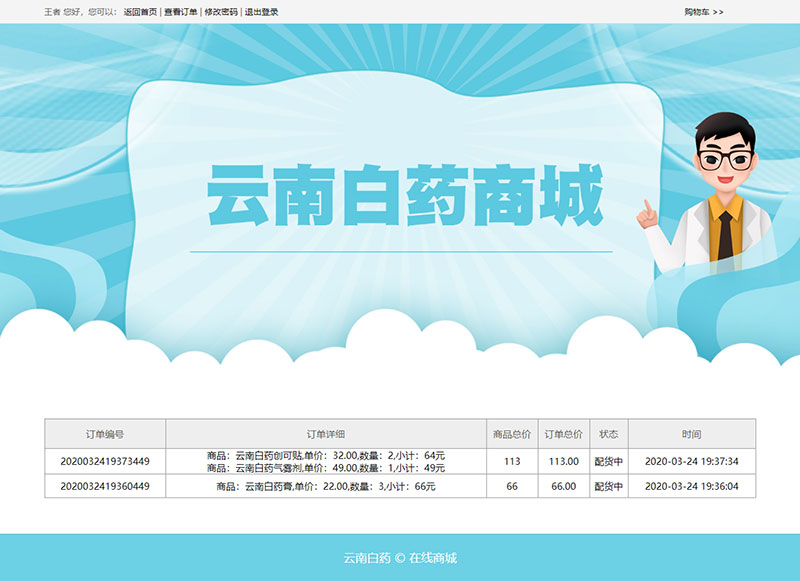Log out via 退出登录
The height and width of the screenshot is (581, 800).
tap(262, 12)
